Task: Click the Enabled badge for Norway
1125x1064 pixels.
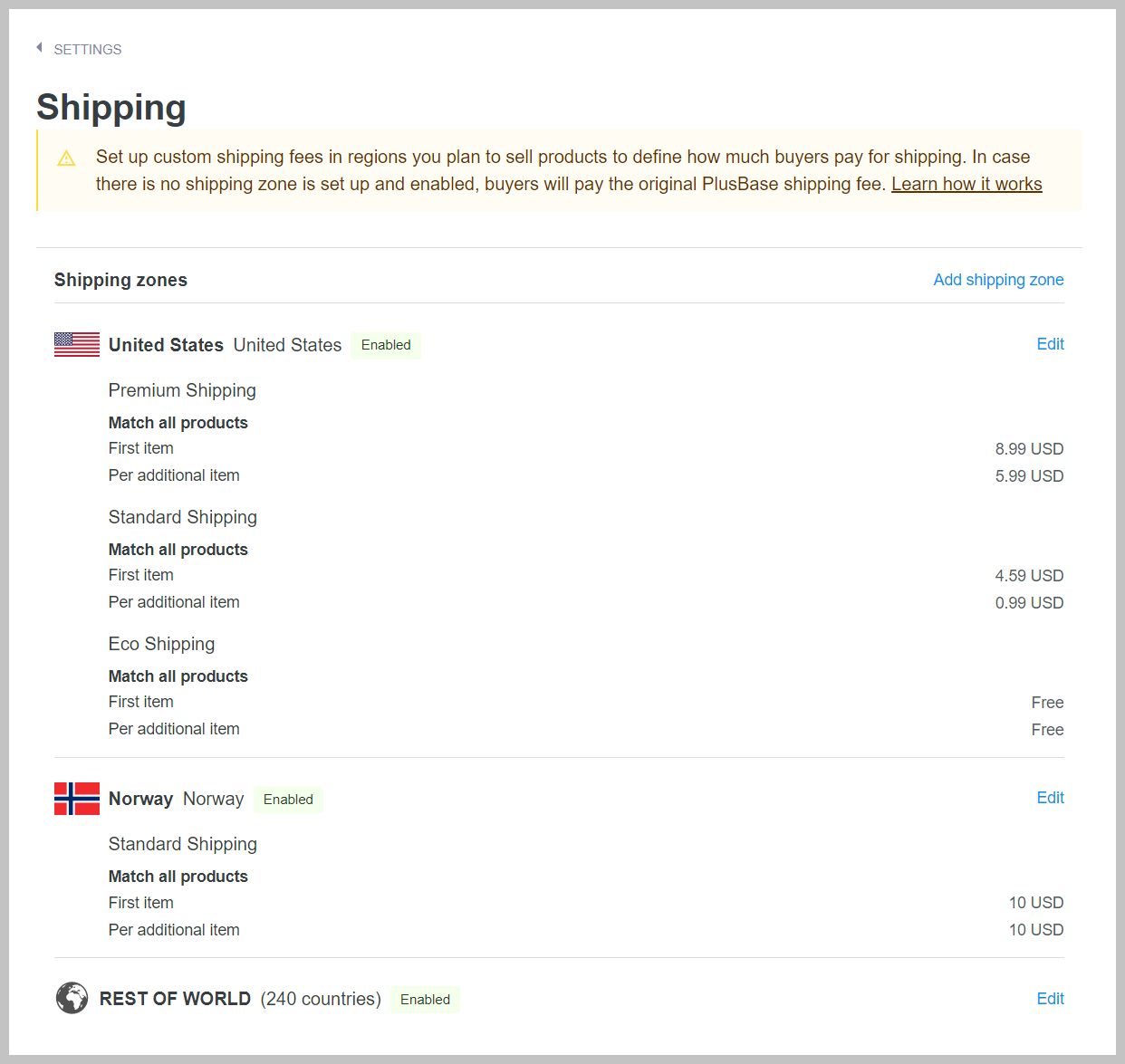Action: pyautogui.click(x=288, y=800)
